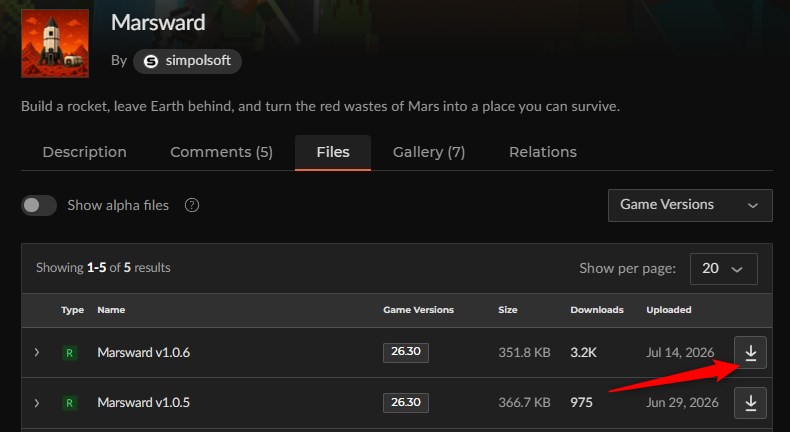Click the Game Versions column header
Image resolution: width=790 pixels, height=432 pixels.
tap(418, 310)
